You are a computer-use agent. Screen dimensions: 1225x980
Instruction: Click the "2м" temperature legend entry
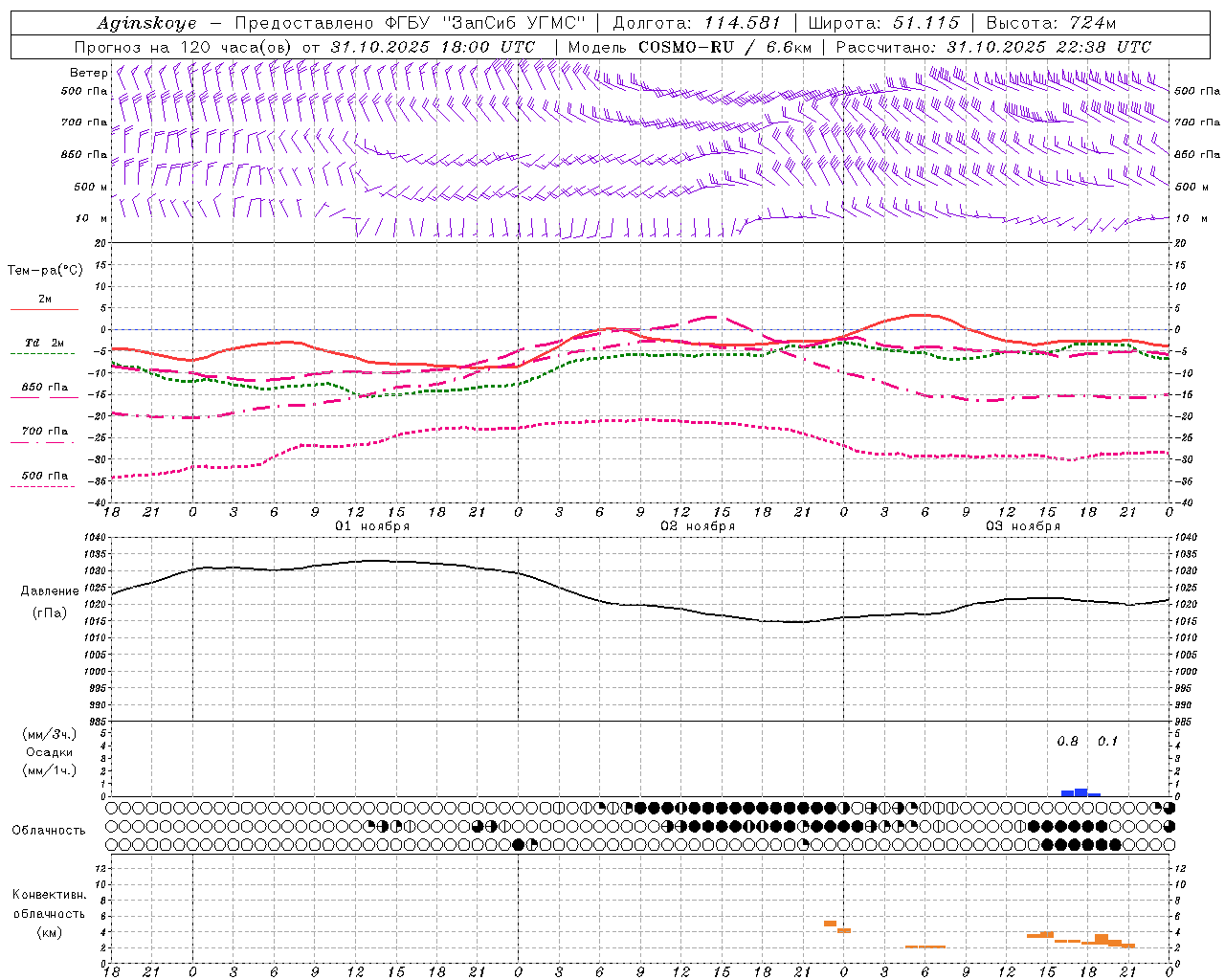click(x=44, y=300)
